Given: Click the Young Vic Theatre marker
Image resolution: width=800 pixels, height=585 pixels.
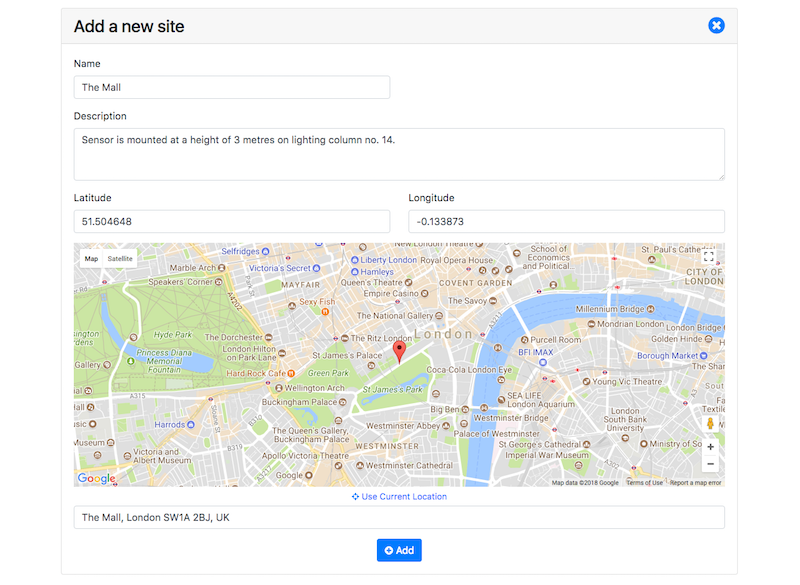Looking at the screenshot, I should 586,381.
